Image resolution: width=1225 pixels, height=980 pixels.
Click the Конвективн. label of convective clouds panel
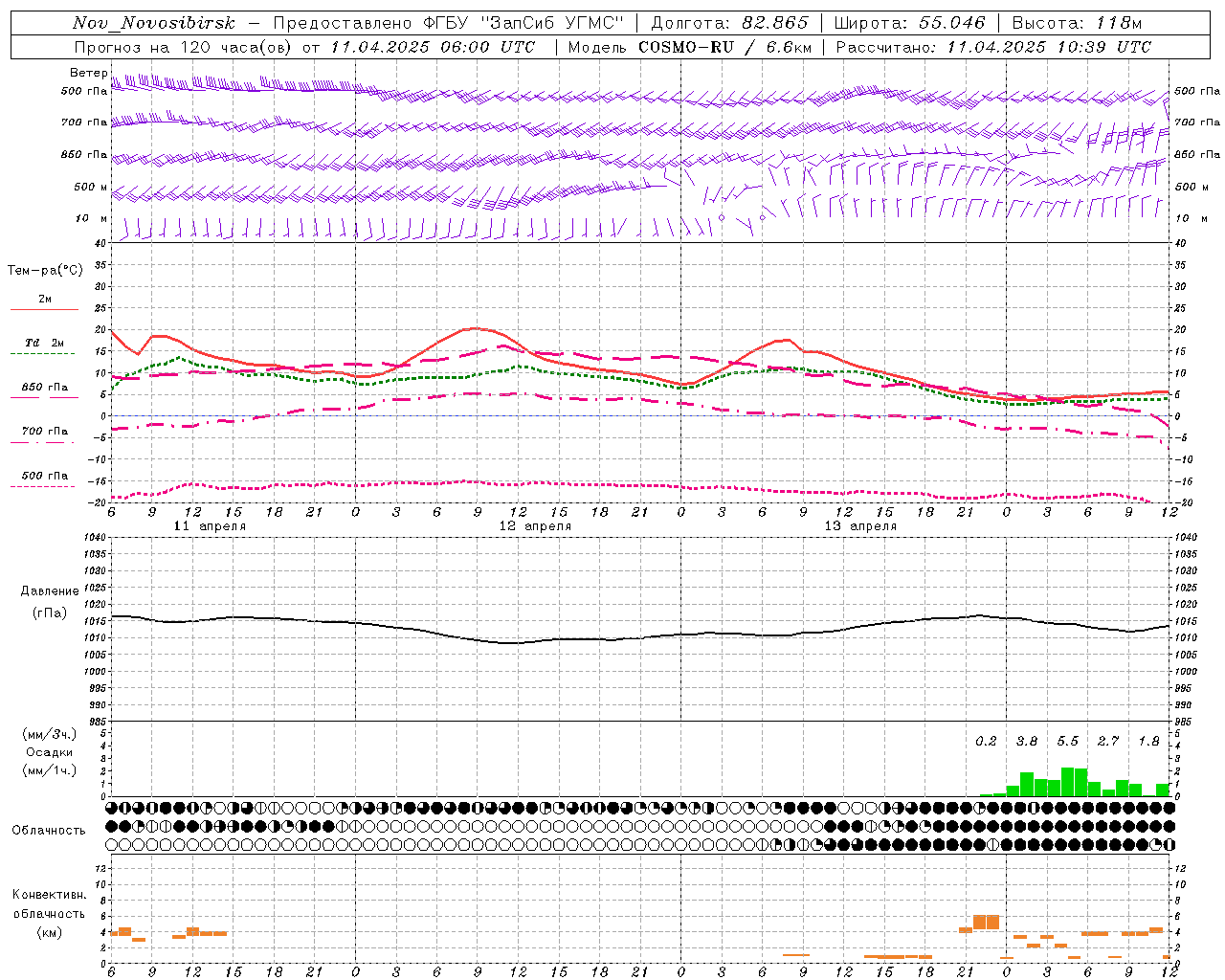49,895
